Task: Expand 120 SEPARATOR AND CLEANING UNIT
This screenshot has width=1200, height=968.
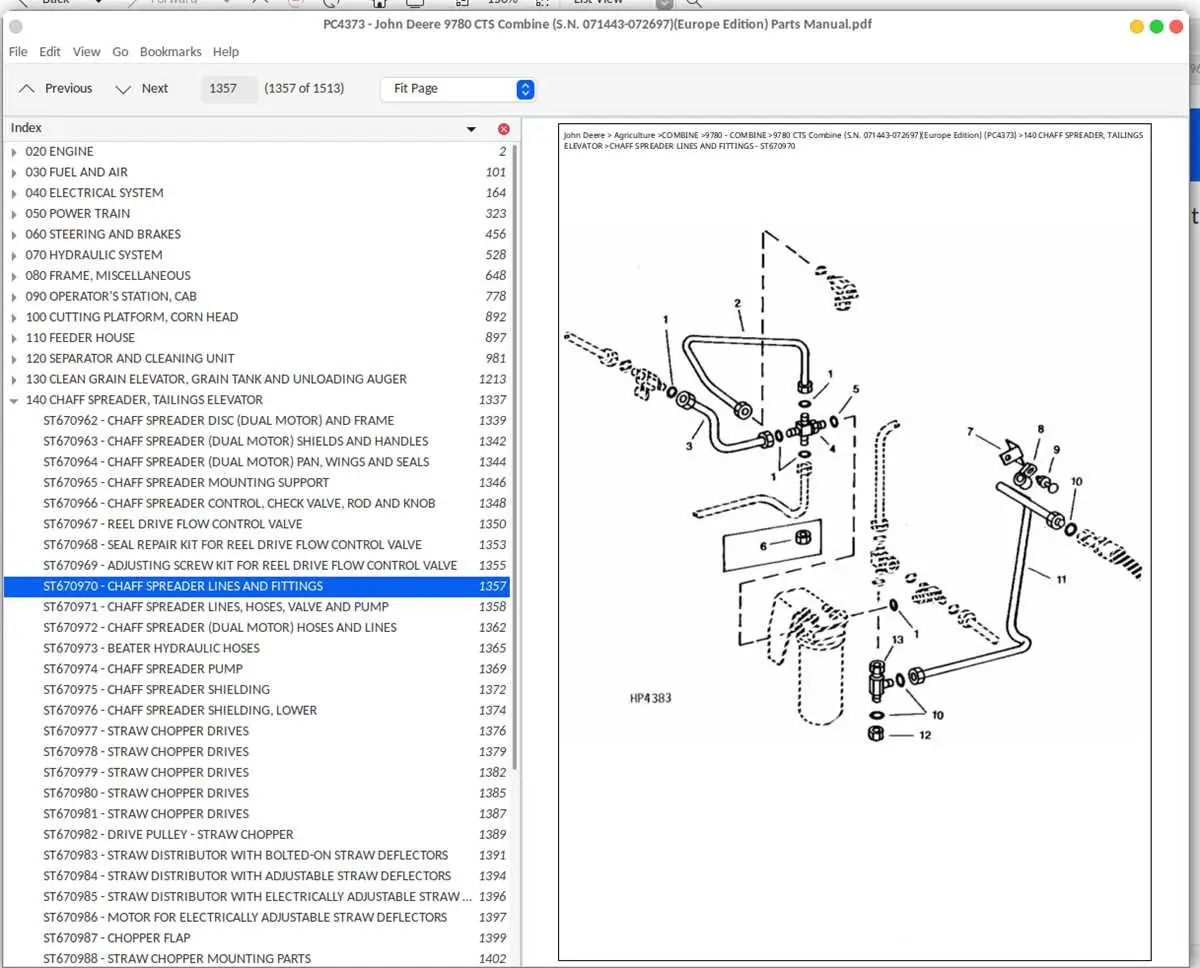Action: tap(14, 358)
